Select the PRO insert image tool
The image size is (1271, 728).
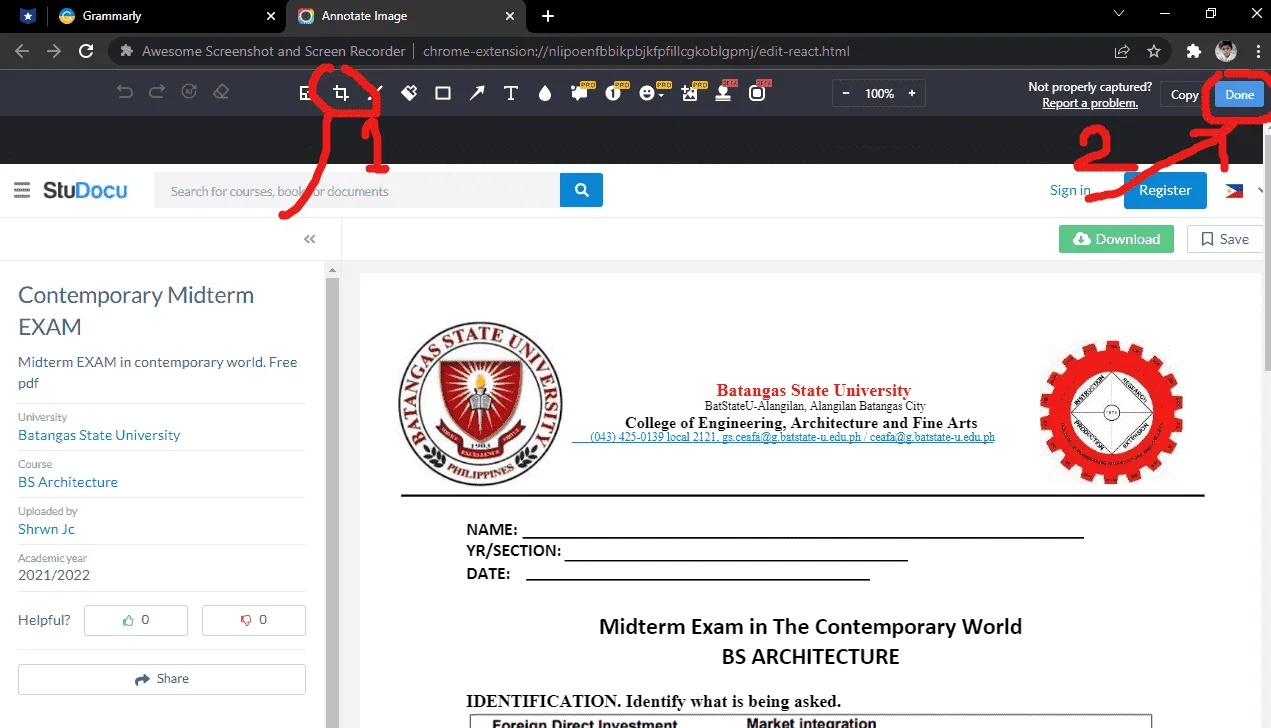tap(689, 93)
